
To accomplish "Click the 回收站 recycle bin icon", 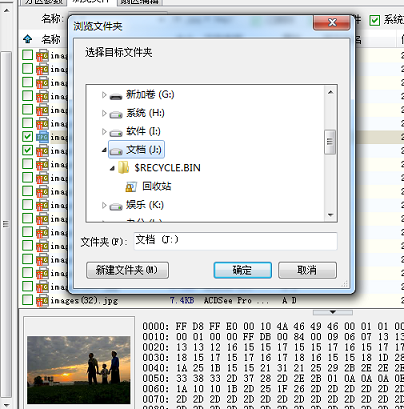I will 131,187.
